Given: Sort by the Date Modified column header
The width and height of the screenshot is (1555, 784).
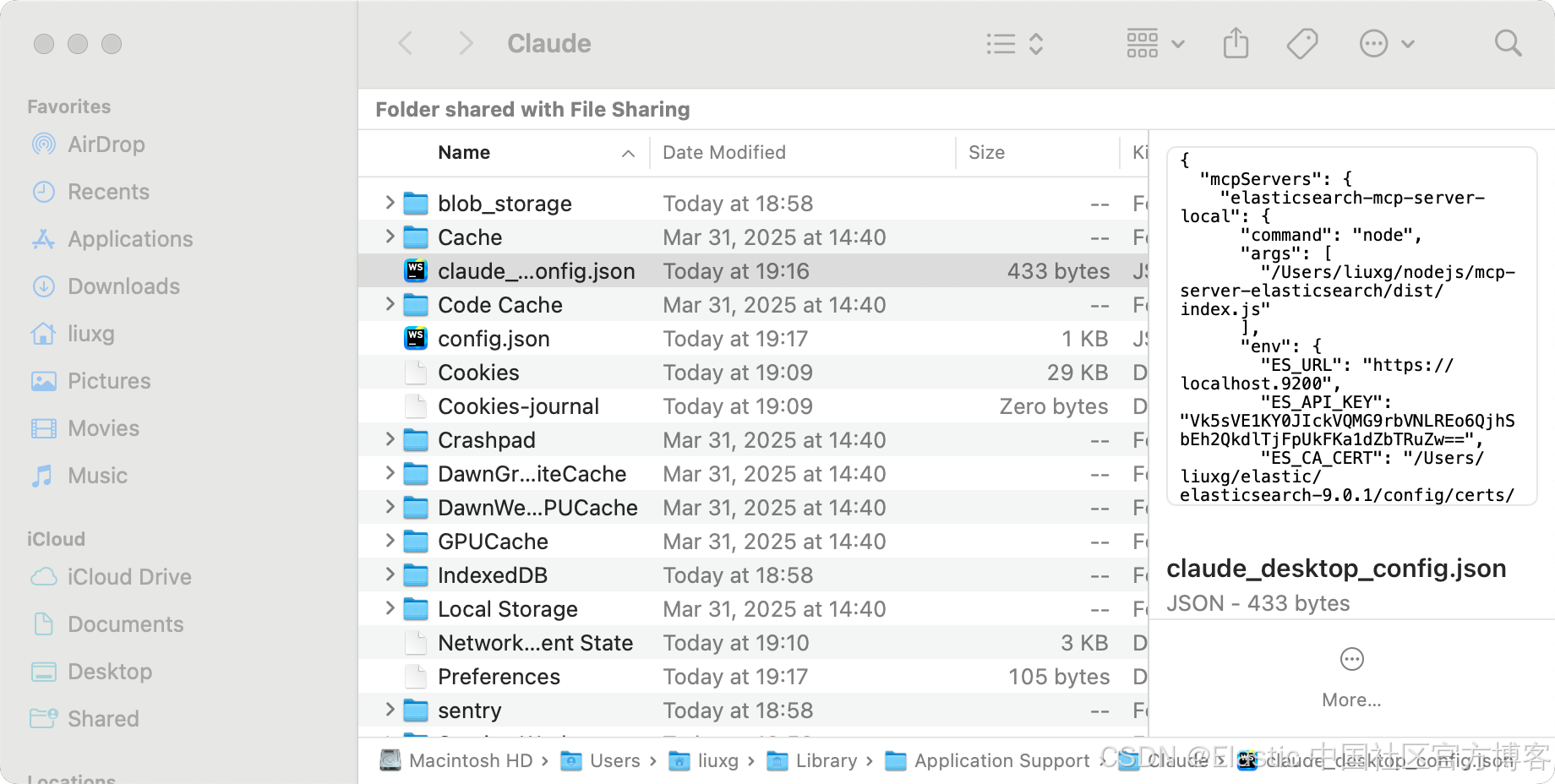Looking at the screenshot, I should (724, 153).
